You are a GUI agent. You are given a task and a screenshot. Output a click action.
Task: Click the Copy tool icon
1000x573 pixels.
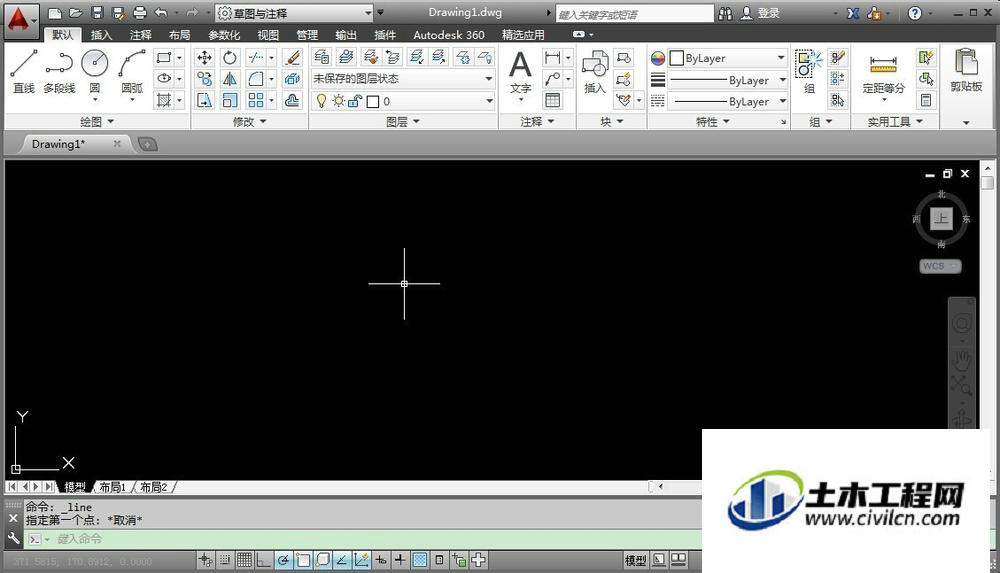pos(205,78)
